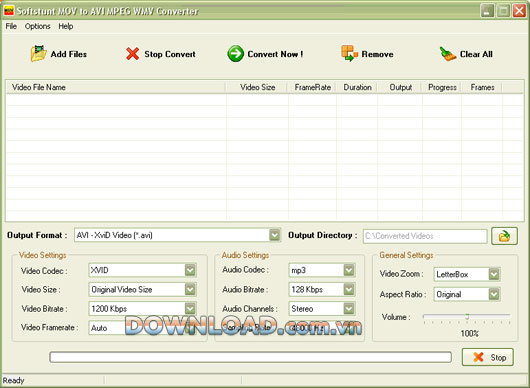Click the Progress column header
530x388 pixels.
pyautogui.click(x=442, y=87)
